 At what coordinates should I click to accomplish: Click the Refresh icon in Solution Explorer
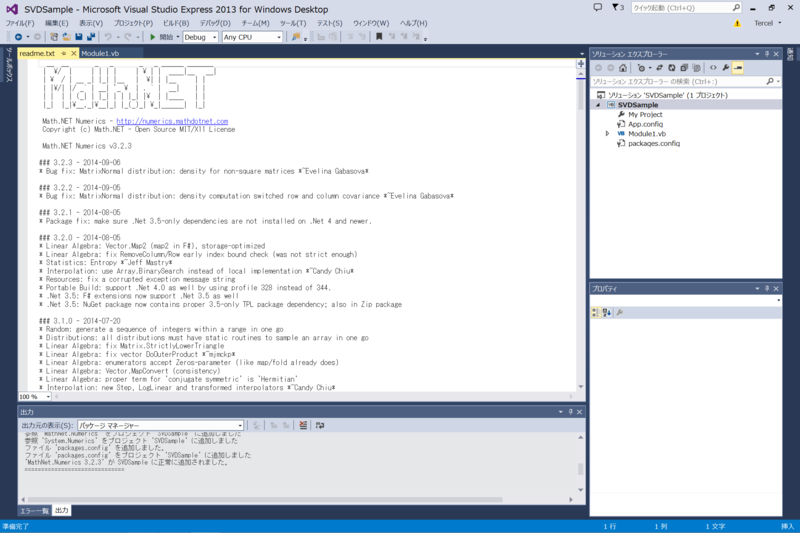[x=671, y=68]
